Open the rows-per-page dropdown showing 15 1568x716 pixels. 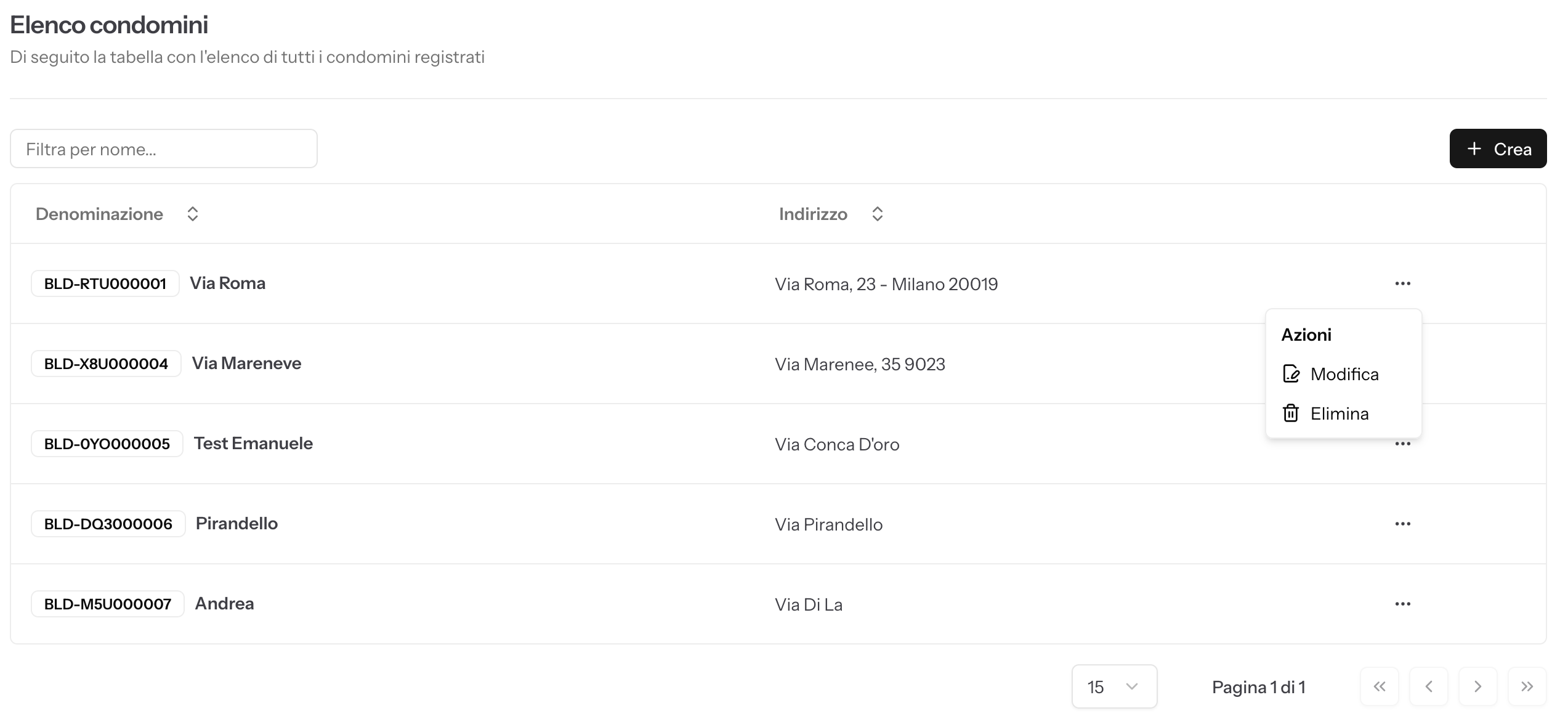pos(1113,686)
